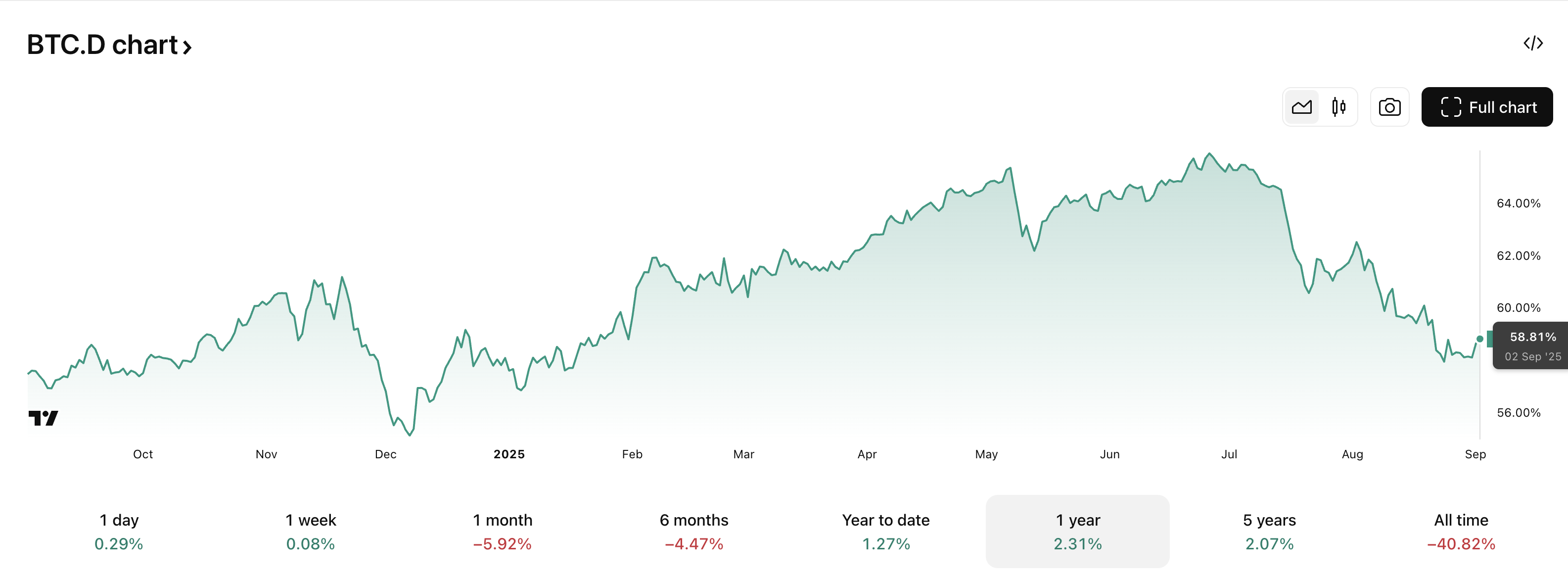Click the 58.81% current price label
Image resolution: width=1568 pixels, height=584 pixels.
tap(1532, 338)
